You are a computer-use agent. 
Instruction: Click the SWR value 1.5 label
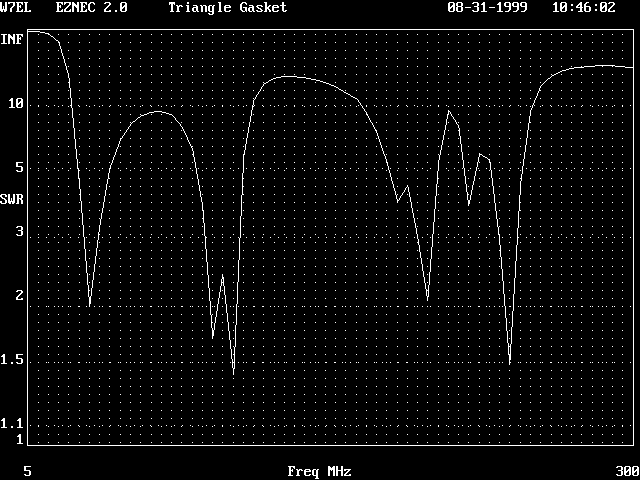pyautogui.click(x=12, y=359)
